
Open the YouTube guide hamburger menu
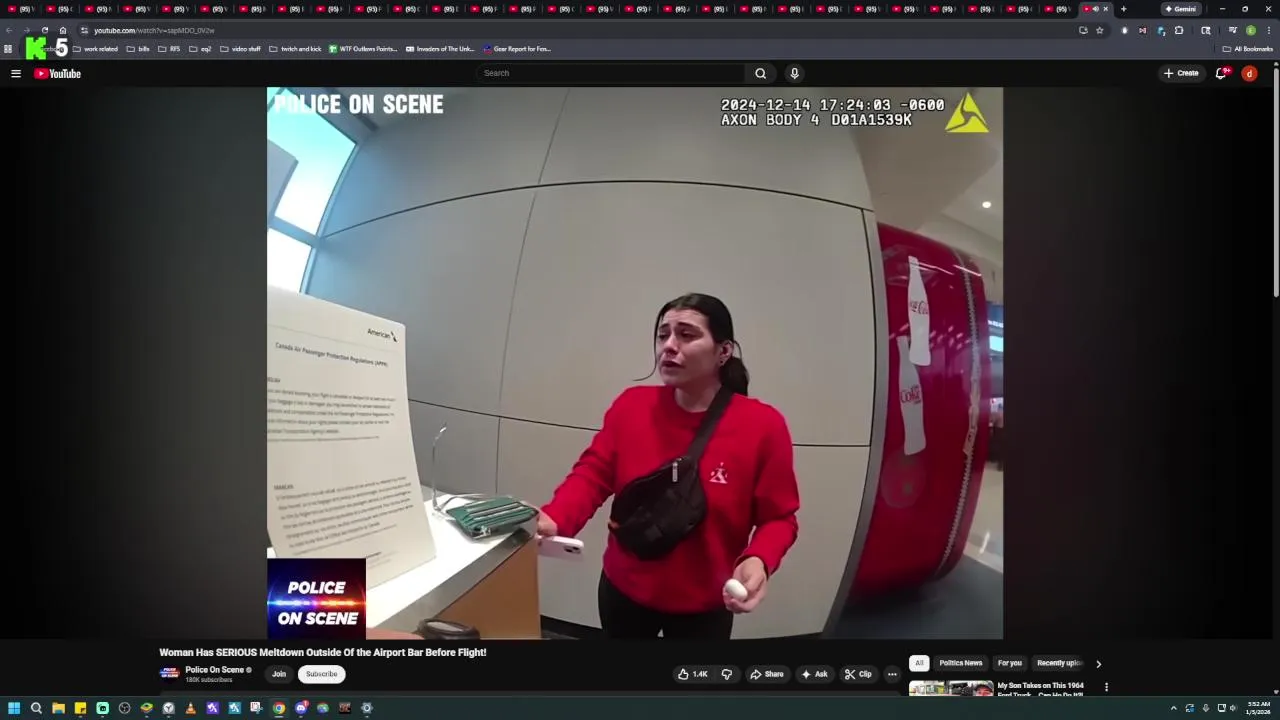click(16, 73)
